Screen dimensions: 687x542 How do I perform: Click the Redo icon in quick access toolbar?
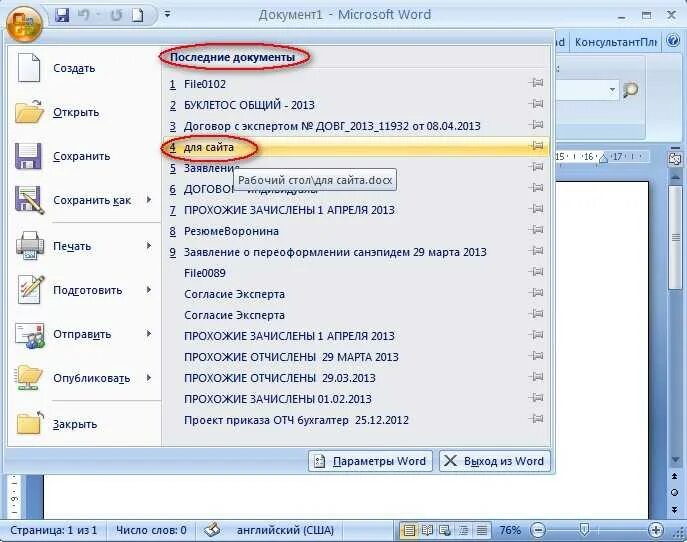click(x=117, y=16)
